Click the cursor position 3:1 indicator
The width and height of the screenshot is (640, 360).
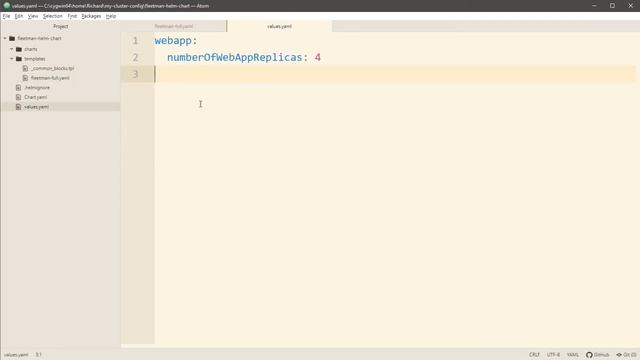pyautogui.click(x=38, y=355)
